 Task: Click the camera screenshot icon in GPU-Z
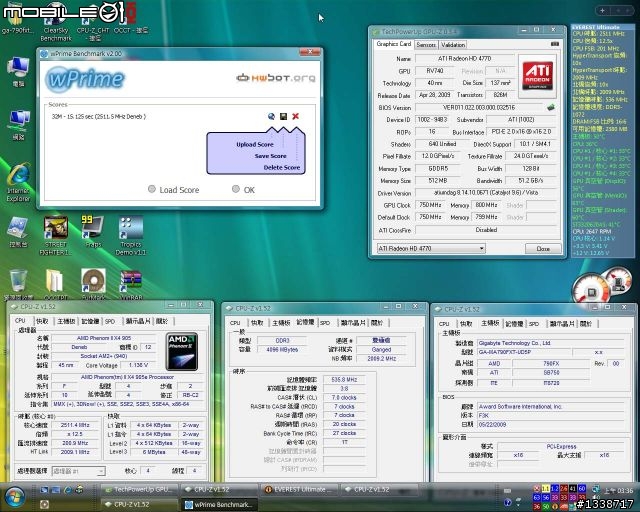[x=555, y=44]
